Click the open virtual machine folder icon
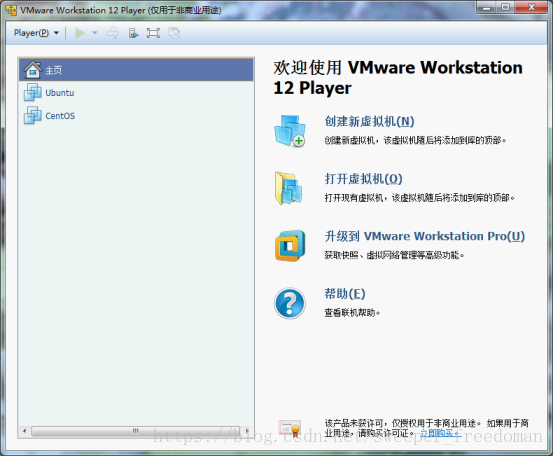This screenshot has height=456, width=554. pyautogui.click(x=289, y=188)
